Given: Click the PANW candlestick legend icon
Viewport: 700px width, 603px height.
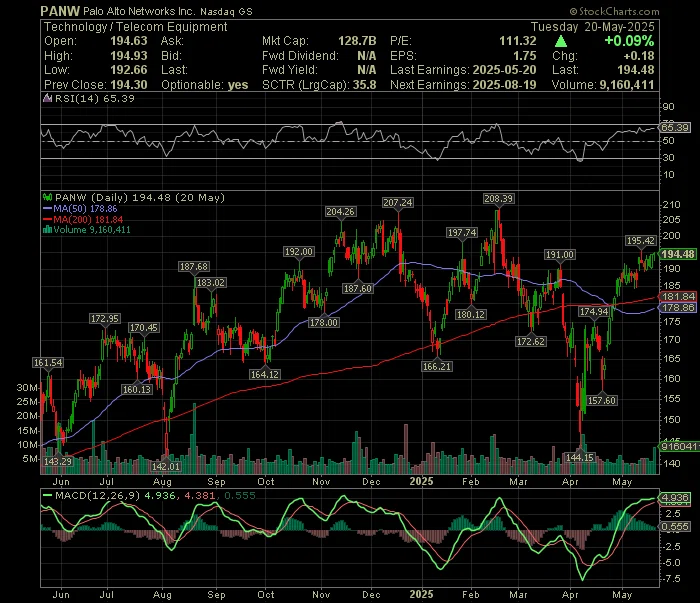Looking at the screenshot, I should click(x=47, y=197).
